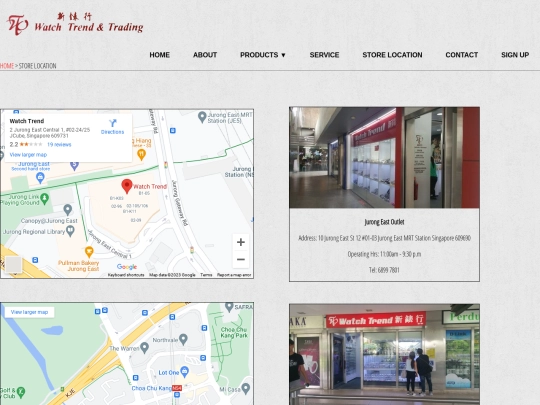
Task: Click the Jurong Regional Library marker
Action: coord(70,231)
